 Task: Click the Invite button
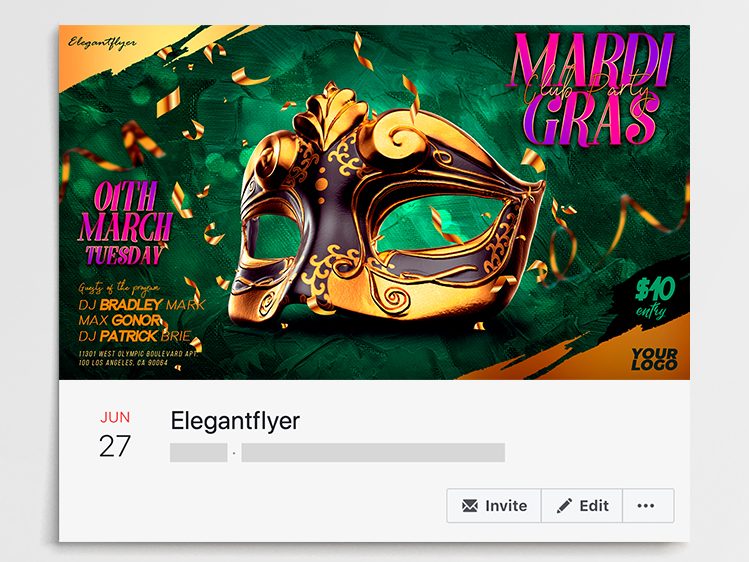tap(494, 506)
